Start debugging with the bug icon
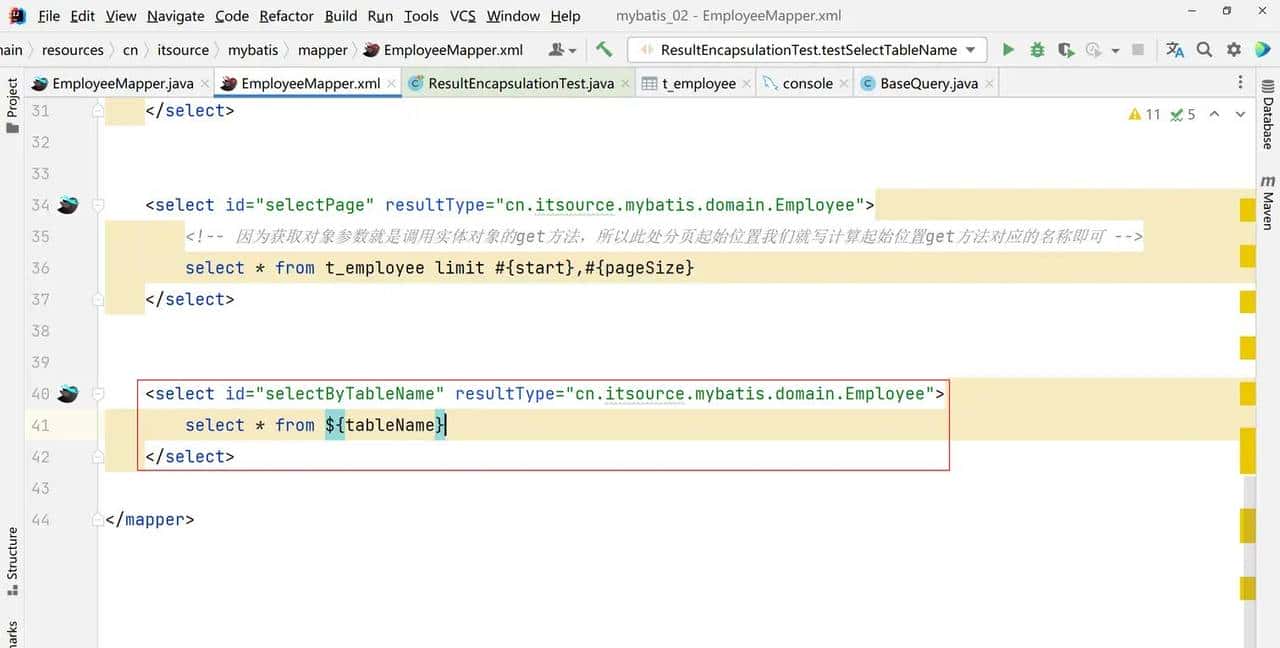Viewport: 1280px width, 648px height. pos(1037,49)
